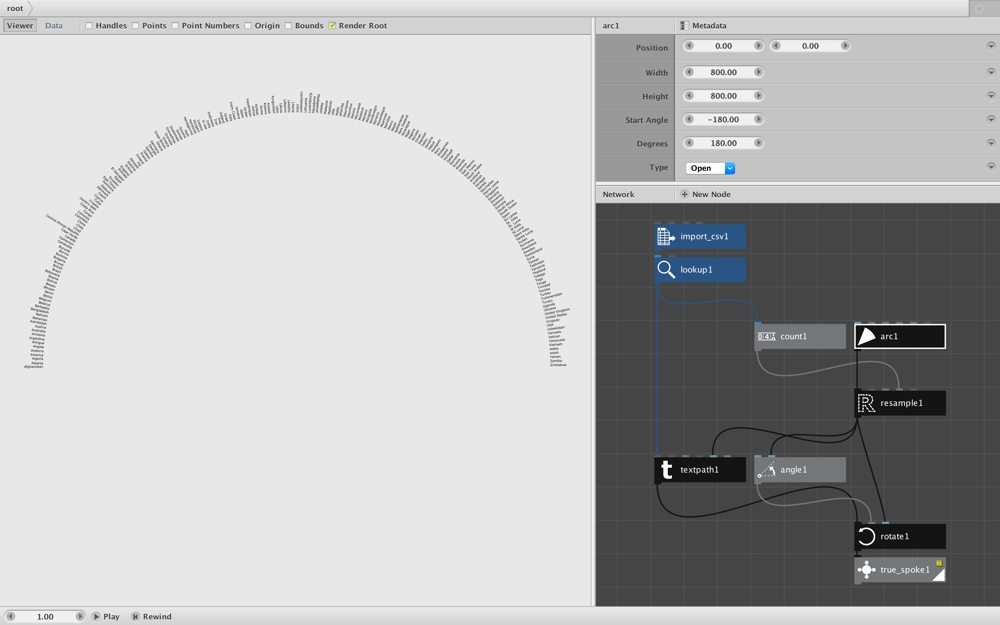This screenshot has width=1000, height=625.
Task: Increase Position X value with right arrow
Action: (758, 46)
